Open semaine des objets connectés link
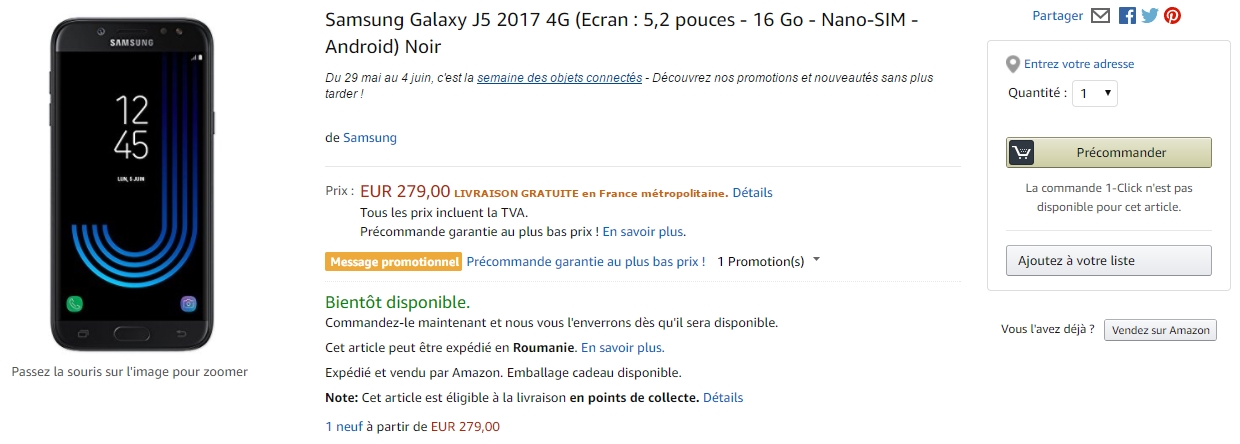1240x444 pixels. tap(559, 77)
